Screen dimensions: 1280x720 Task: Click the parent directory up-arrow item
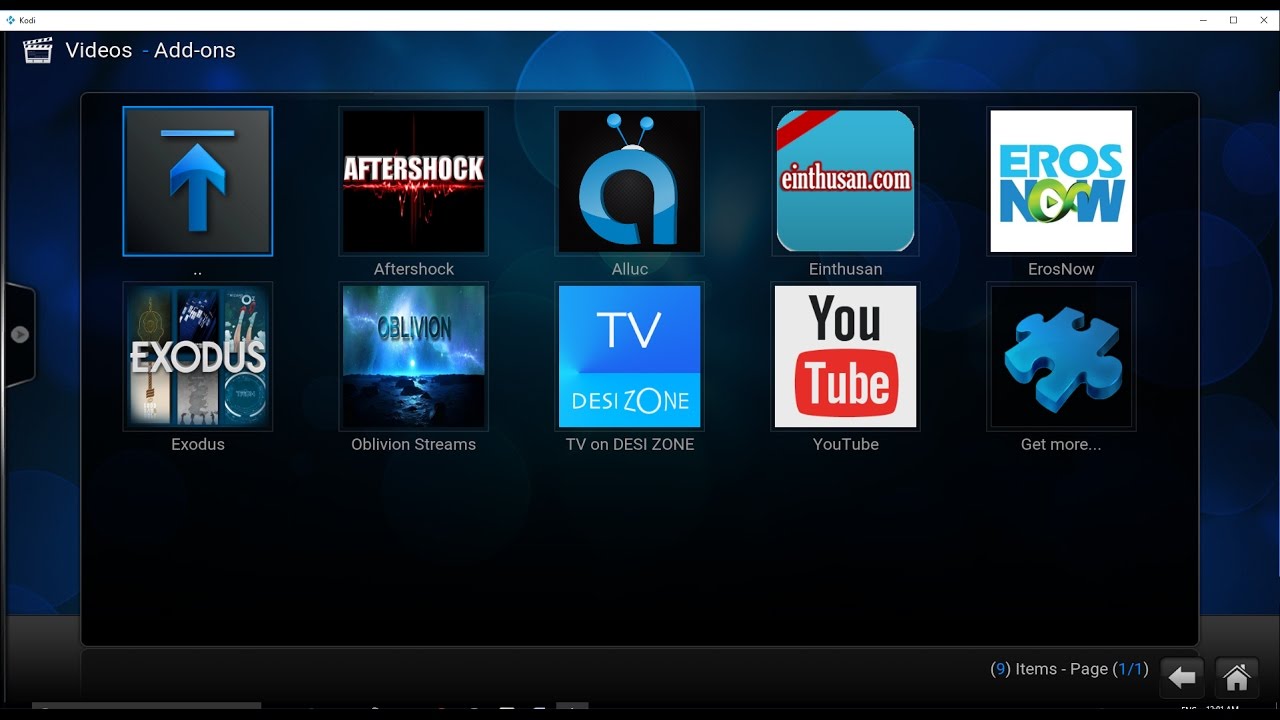click(197, 181)
